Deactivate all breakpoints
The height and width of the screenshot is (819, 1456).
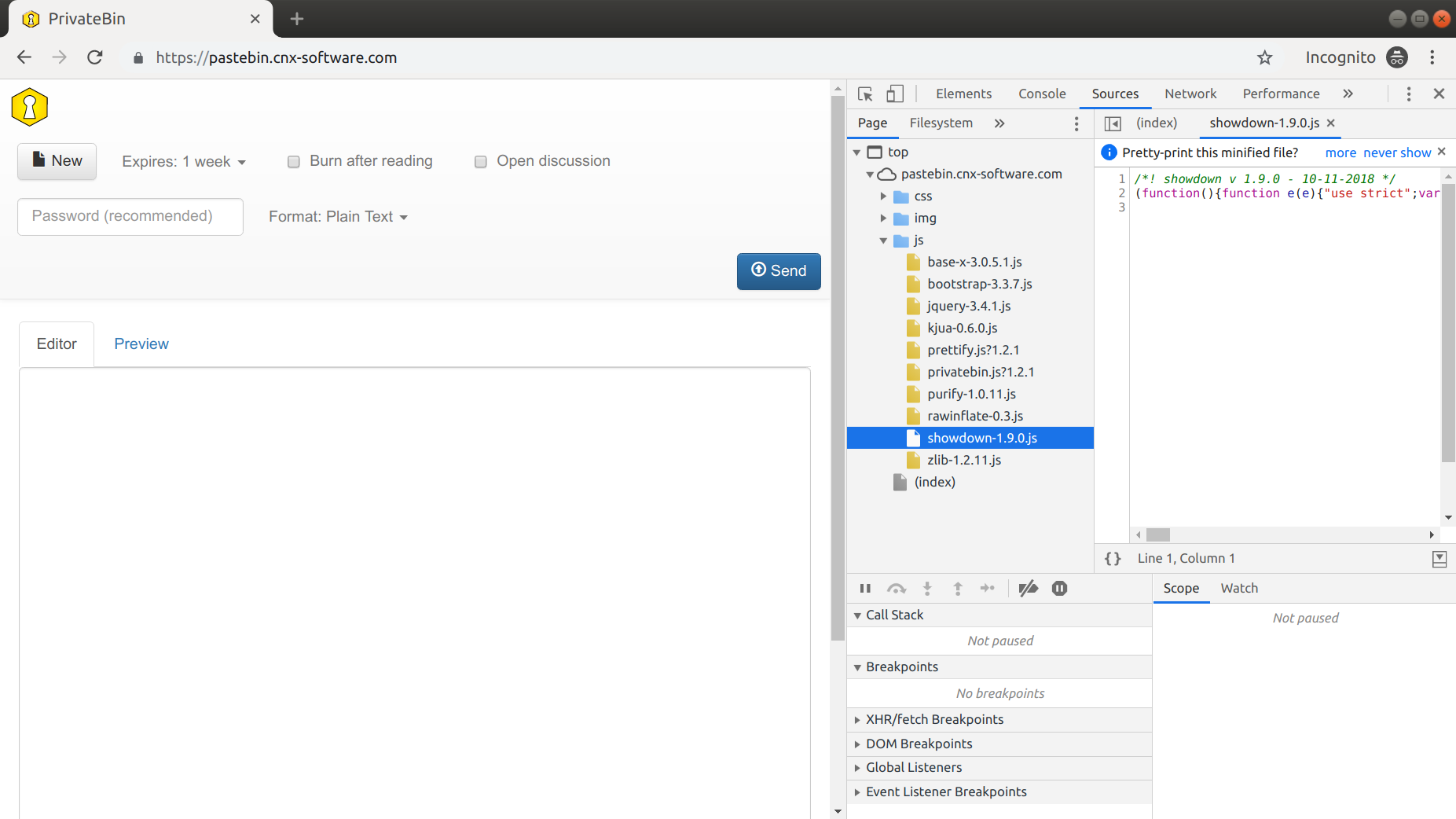(x=1028, y=588)
